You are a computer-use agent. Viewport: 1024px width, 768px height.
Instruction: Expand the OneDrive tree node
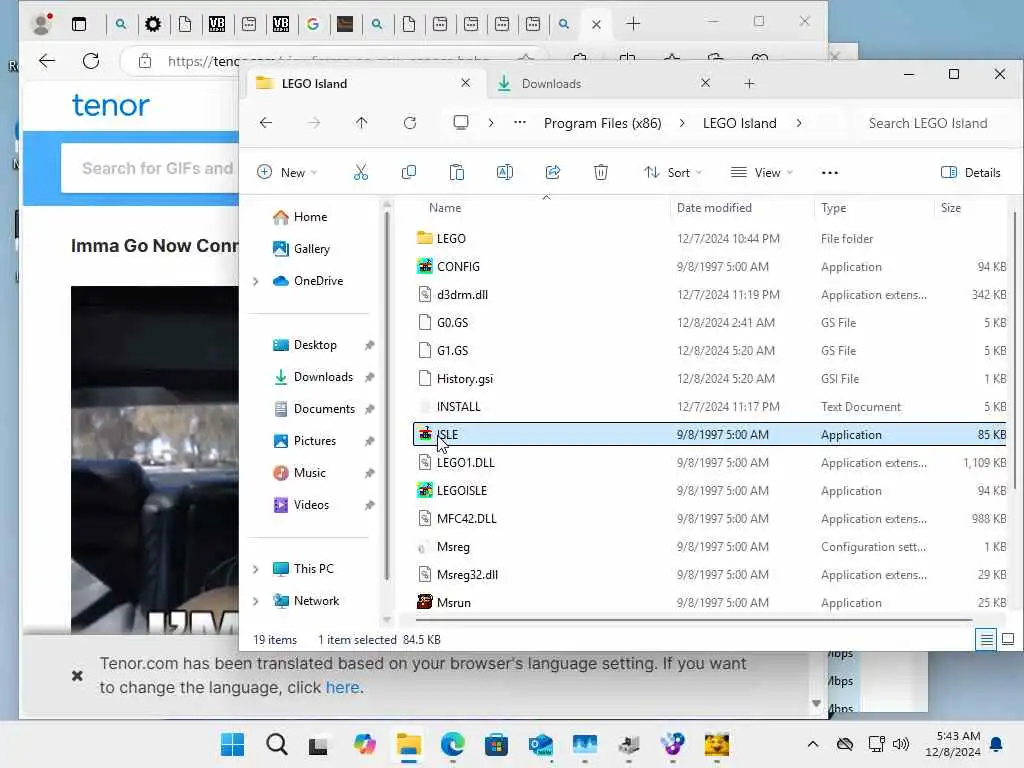[x=256, y=281]
